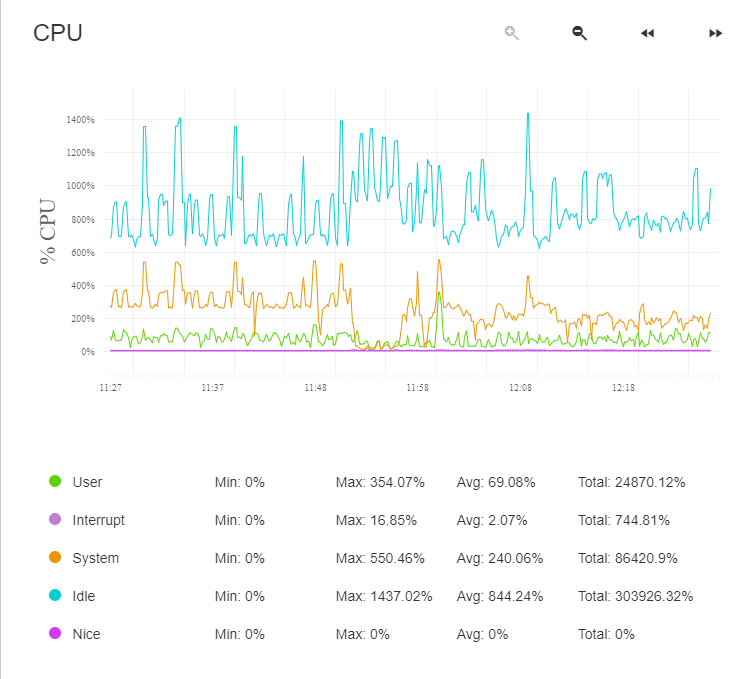The width and height of the screenshot is (734, 679).
Task: Click the cyan Idle color swatch
Action: pyautogui.click(x=55, y=596)
